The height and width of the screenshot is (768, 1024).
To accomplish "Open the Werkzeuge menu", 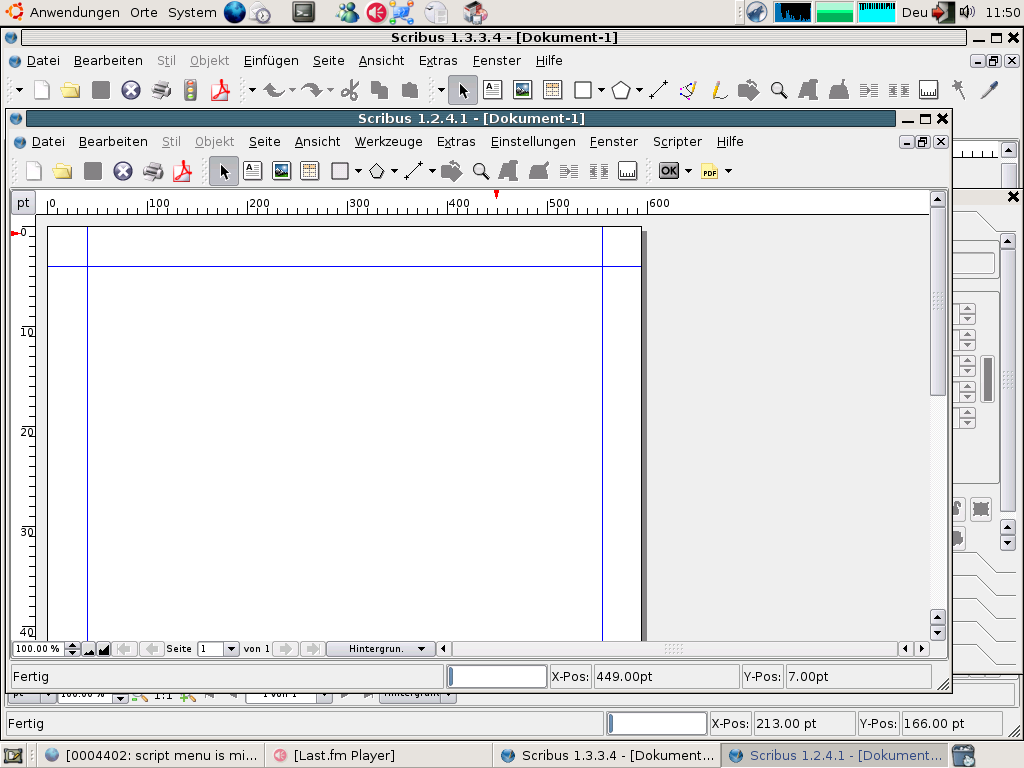I will point(388,142).
